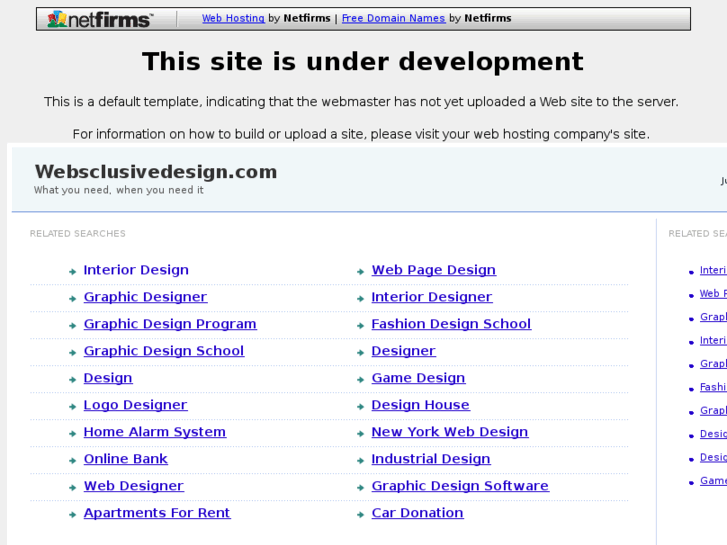Viewport: 727px width, 545px height.
Task: Open the Online Bank link
Action: click(125, 459)
